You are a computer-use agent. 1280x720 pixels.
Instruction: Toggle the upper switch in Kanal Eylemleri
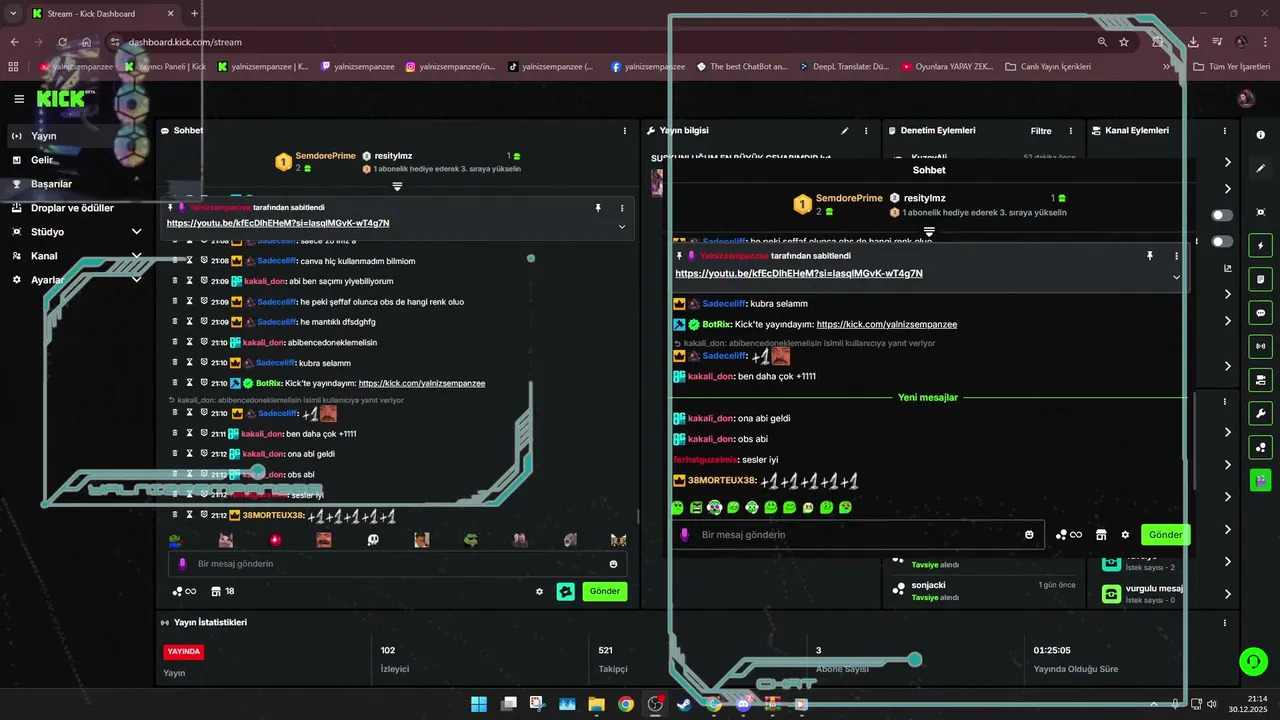(1222, 215)
